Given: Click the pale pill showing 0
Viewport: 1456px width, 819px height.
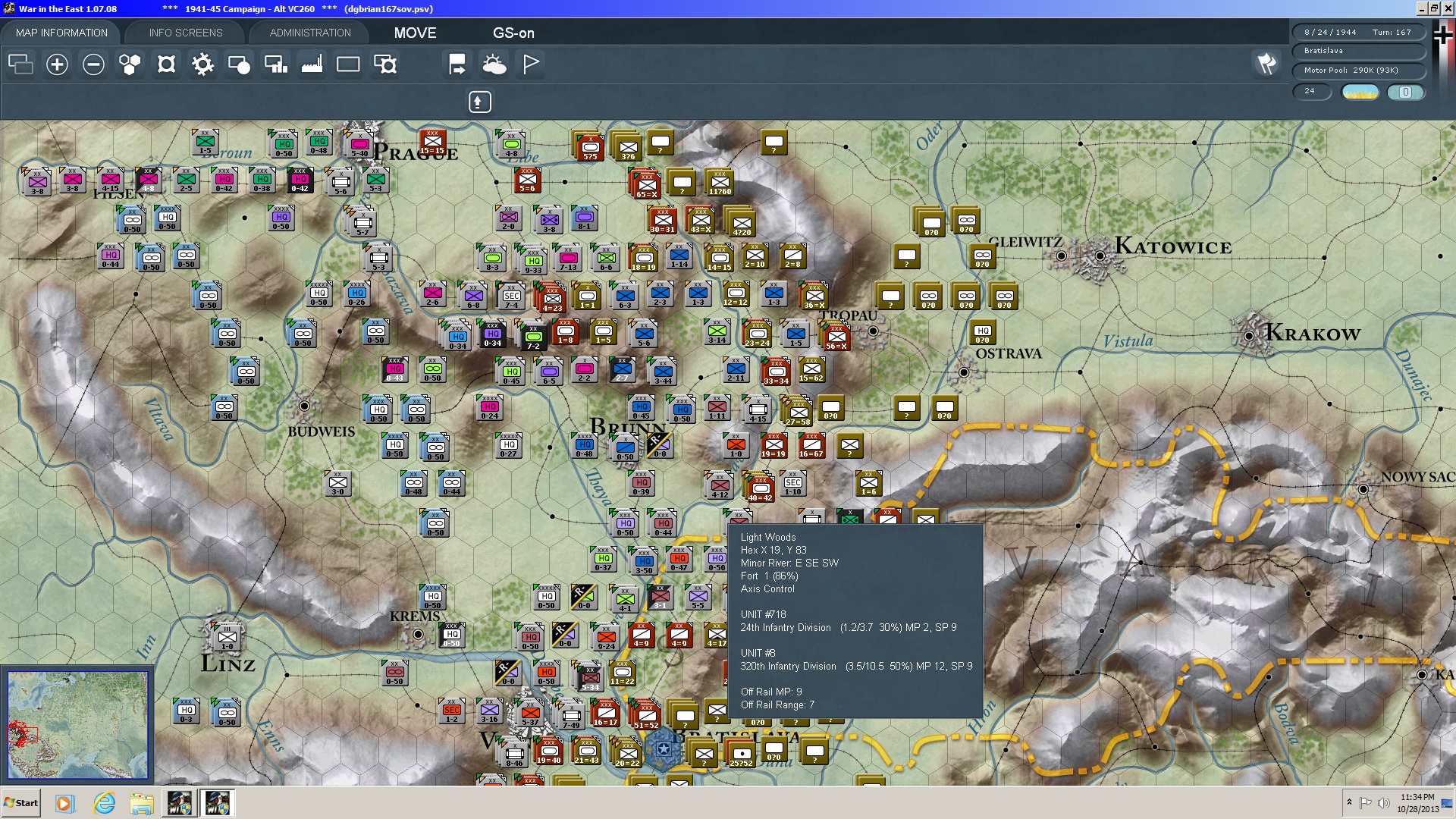Looking at the screenshot, I should coord(1405,92).
